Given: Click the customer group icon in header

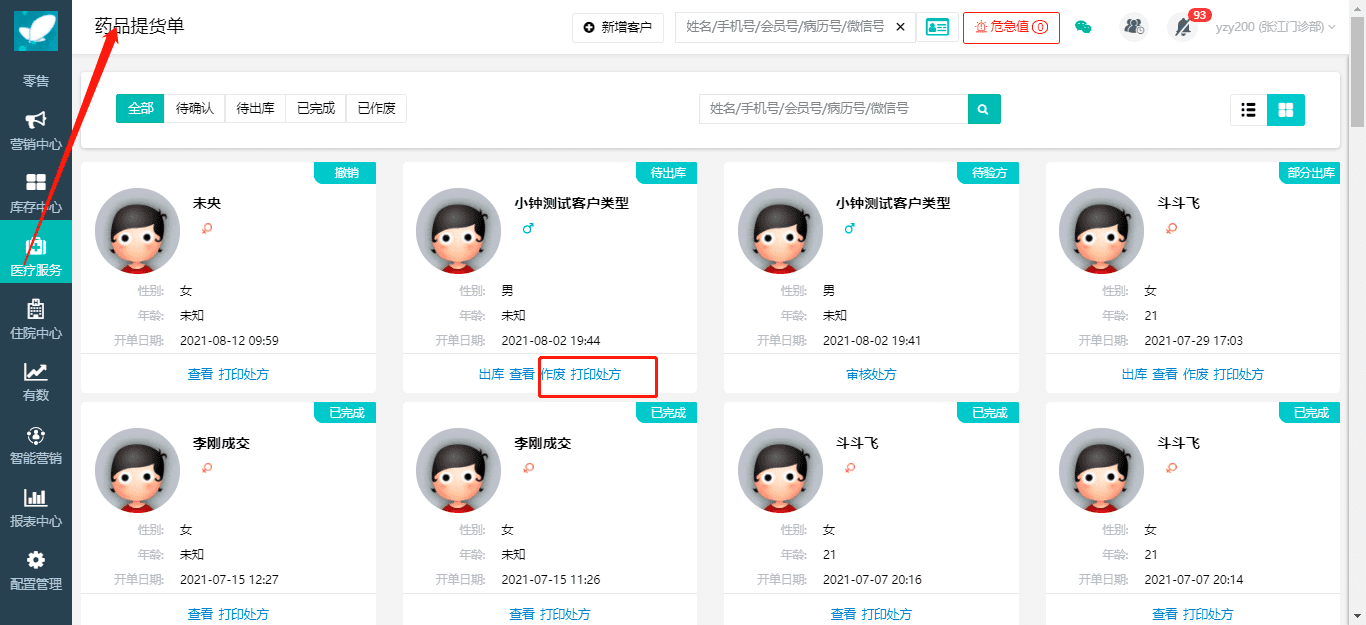Looking at the screenshot, I should point(1134,27).
